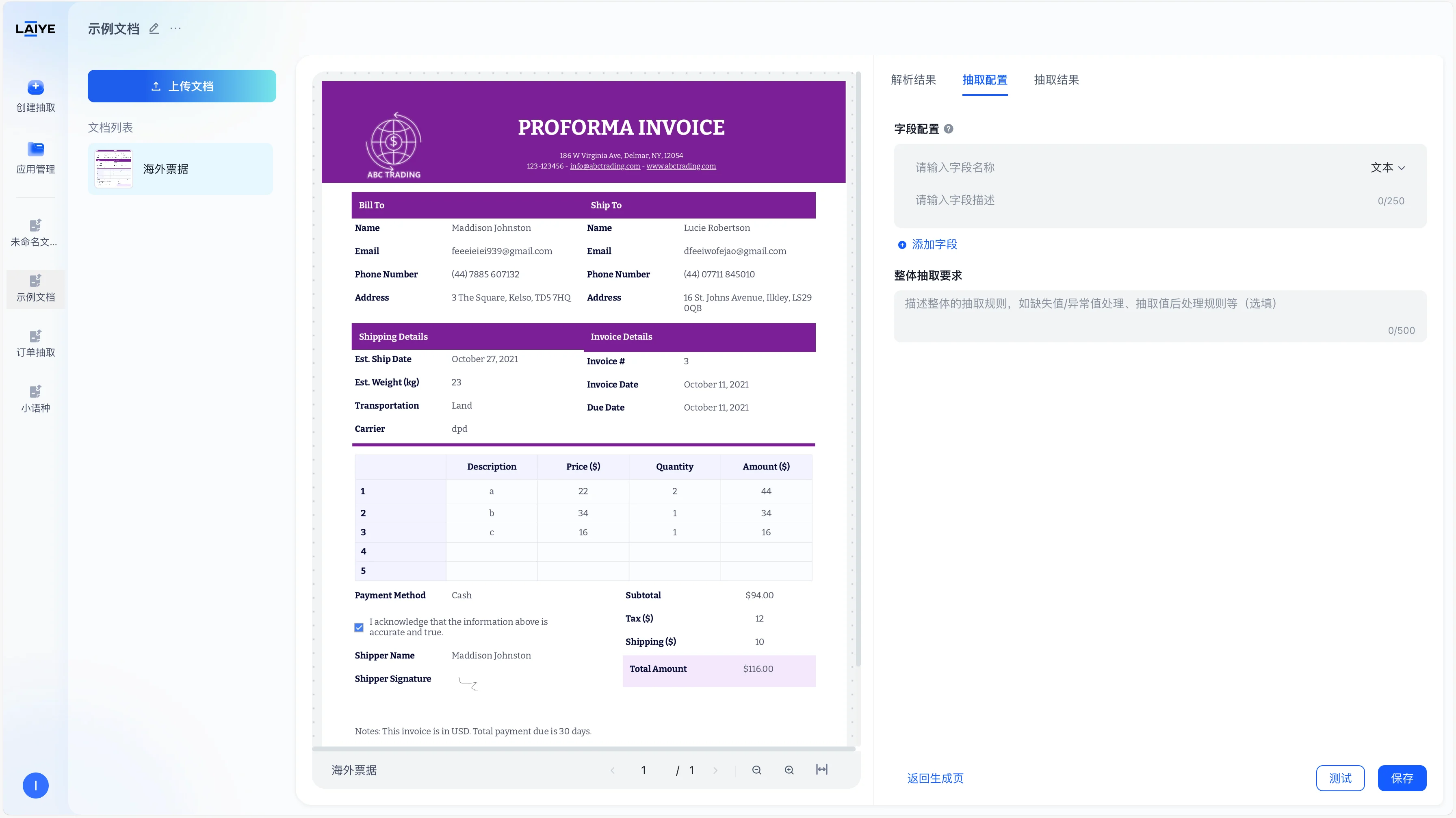Screen dimensions: 1456x818
Task: Click the 保存 button
Action: pos(1402,778)
